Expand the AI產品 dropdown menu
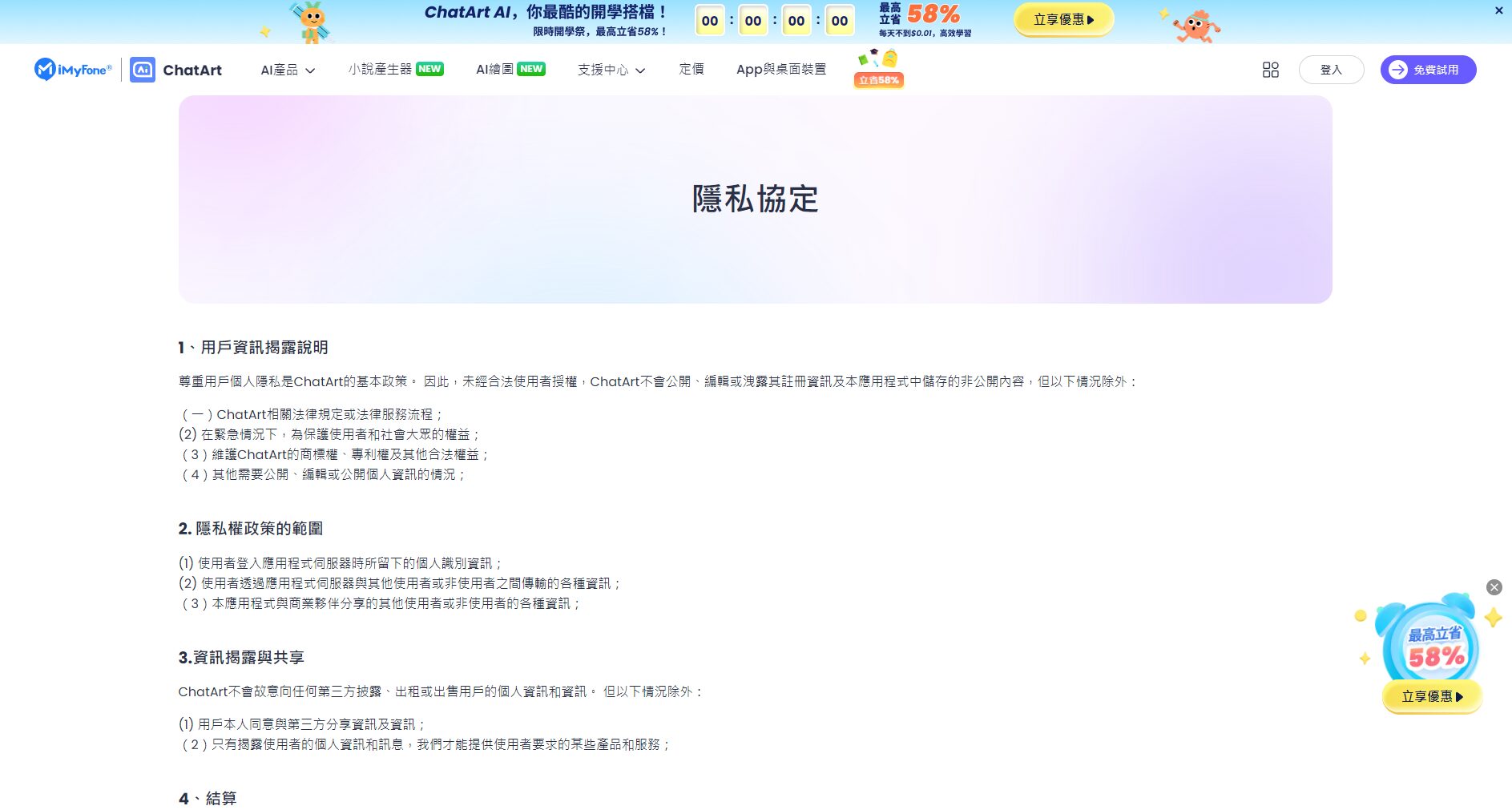1512x810 pixels. [288, 70]
